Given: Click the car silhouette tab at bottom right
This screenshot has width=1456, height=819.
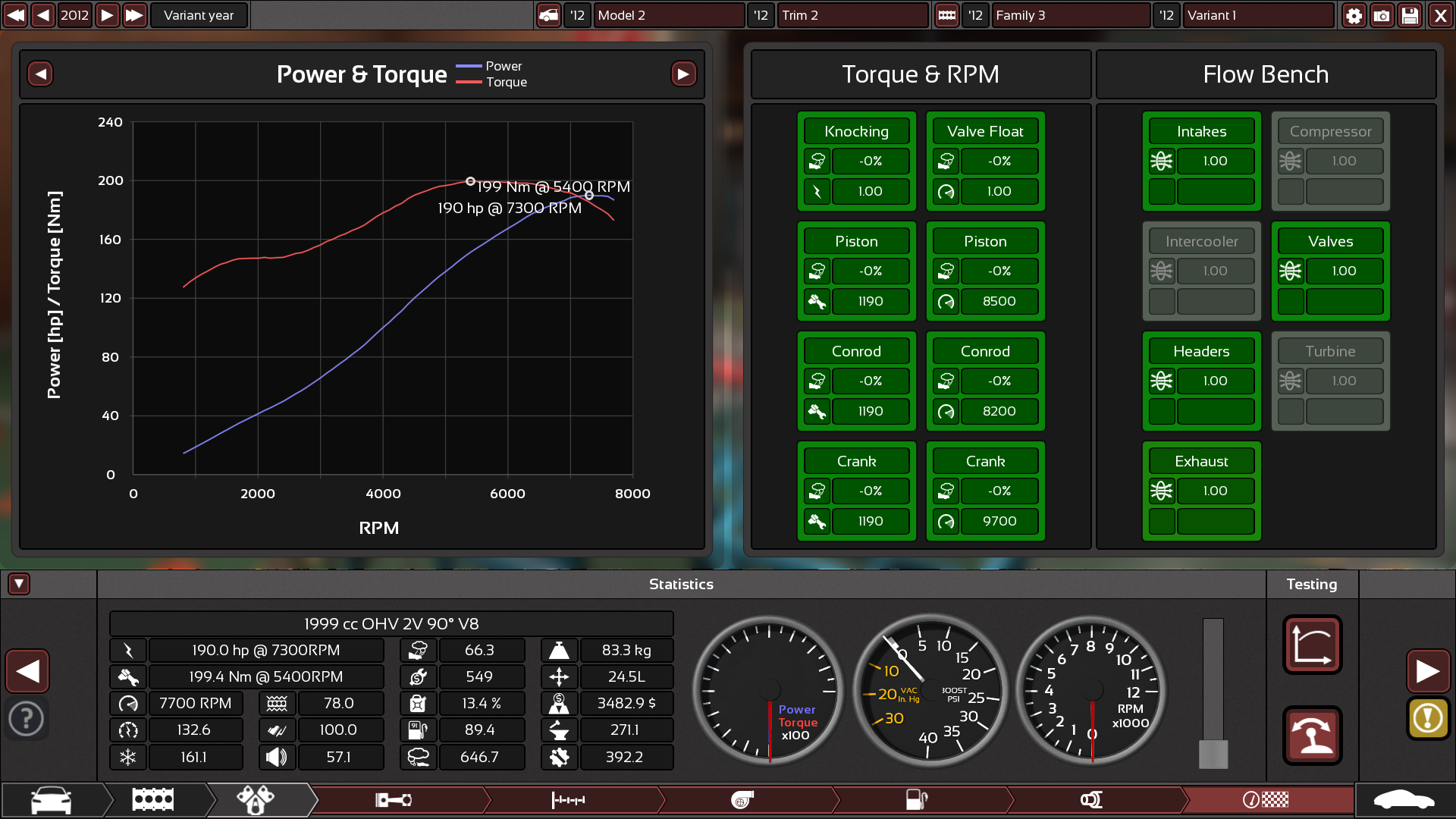Looking at the screenshot, I should (x=1404, y=800).
